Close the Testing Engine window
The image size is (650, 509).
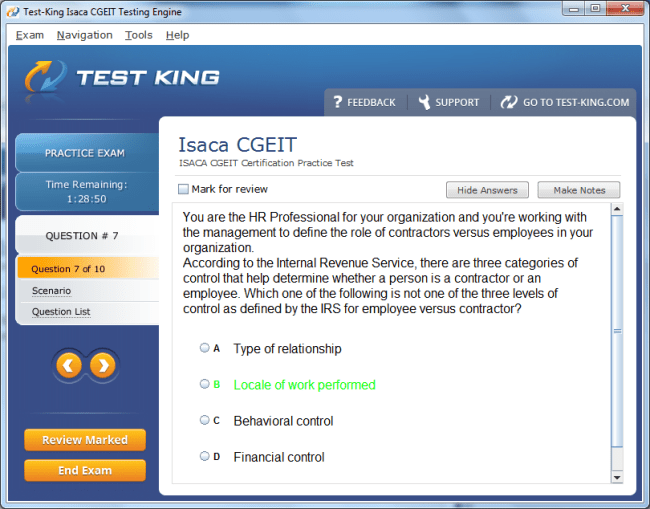(626, 9)
